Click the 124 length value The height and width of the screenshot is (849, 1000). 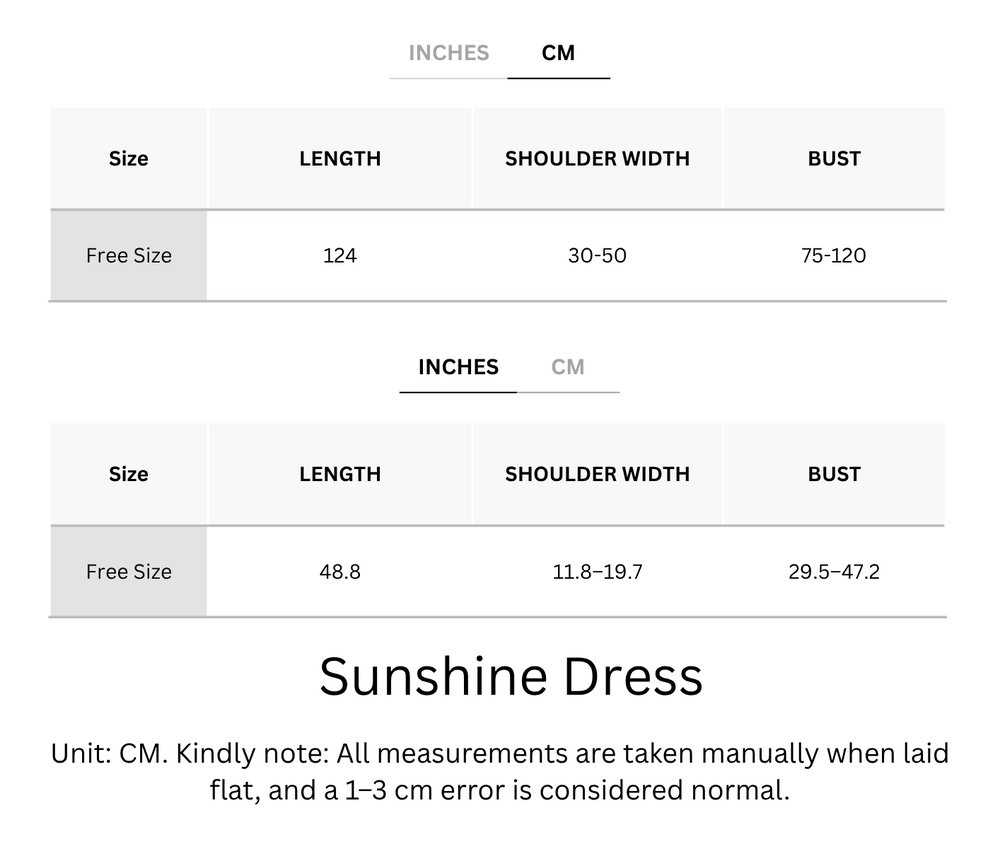(x=340, y=255)
